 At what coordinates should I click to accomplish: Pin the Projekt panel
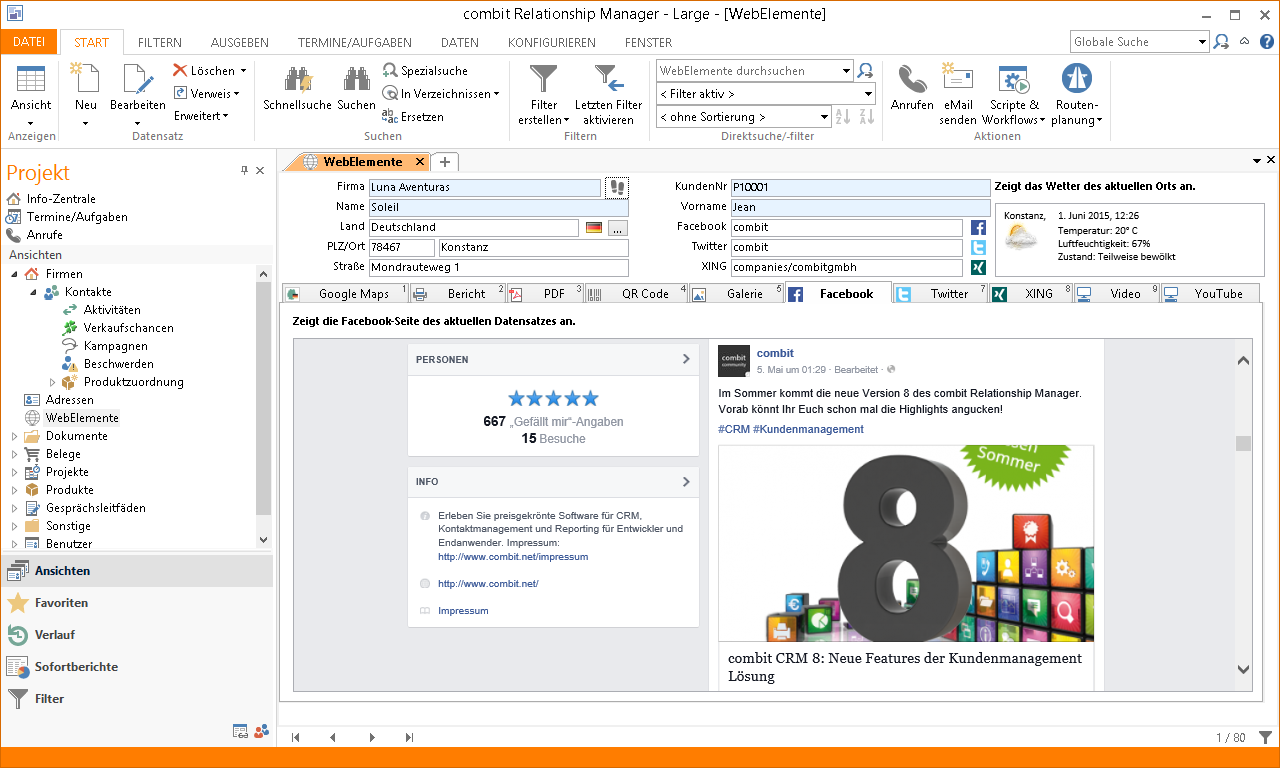click(244, 171)
